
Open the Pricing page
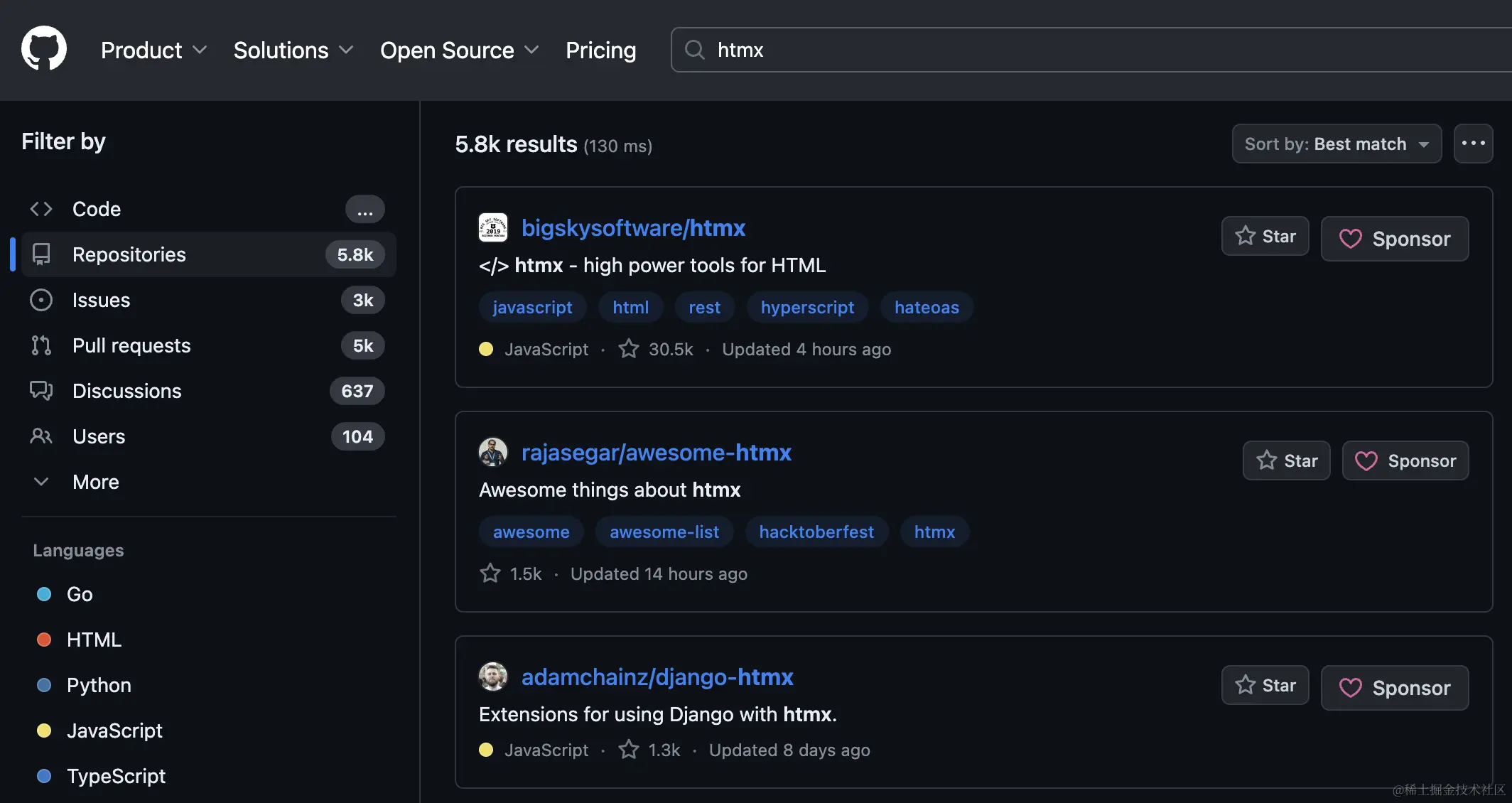[600, 50]
